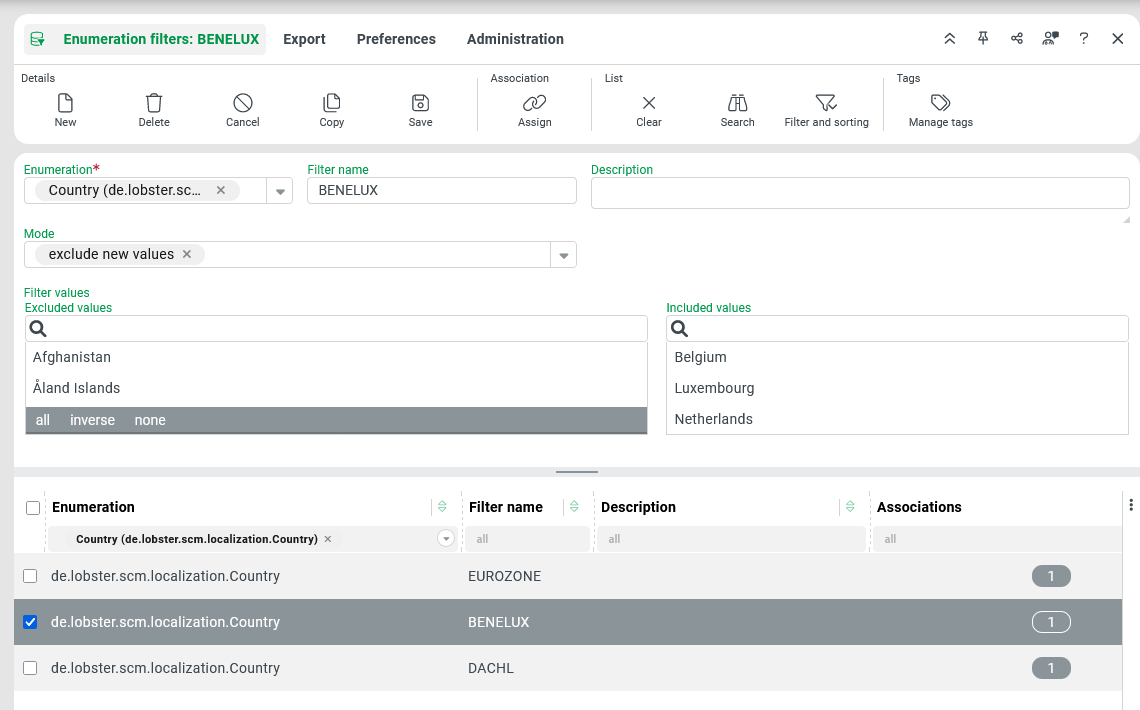Click the New document icon

coord(65,103)
